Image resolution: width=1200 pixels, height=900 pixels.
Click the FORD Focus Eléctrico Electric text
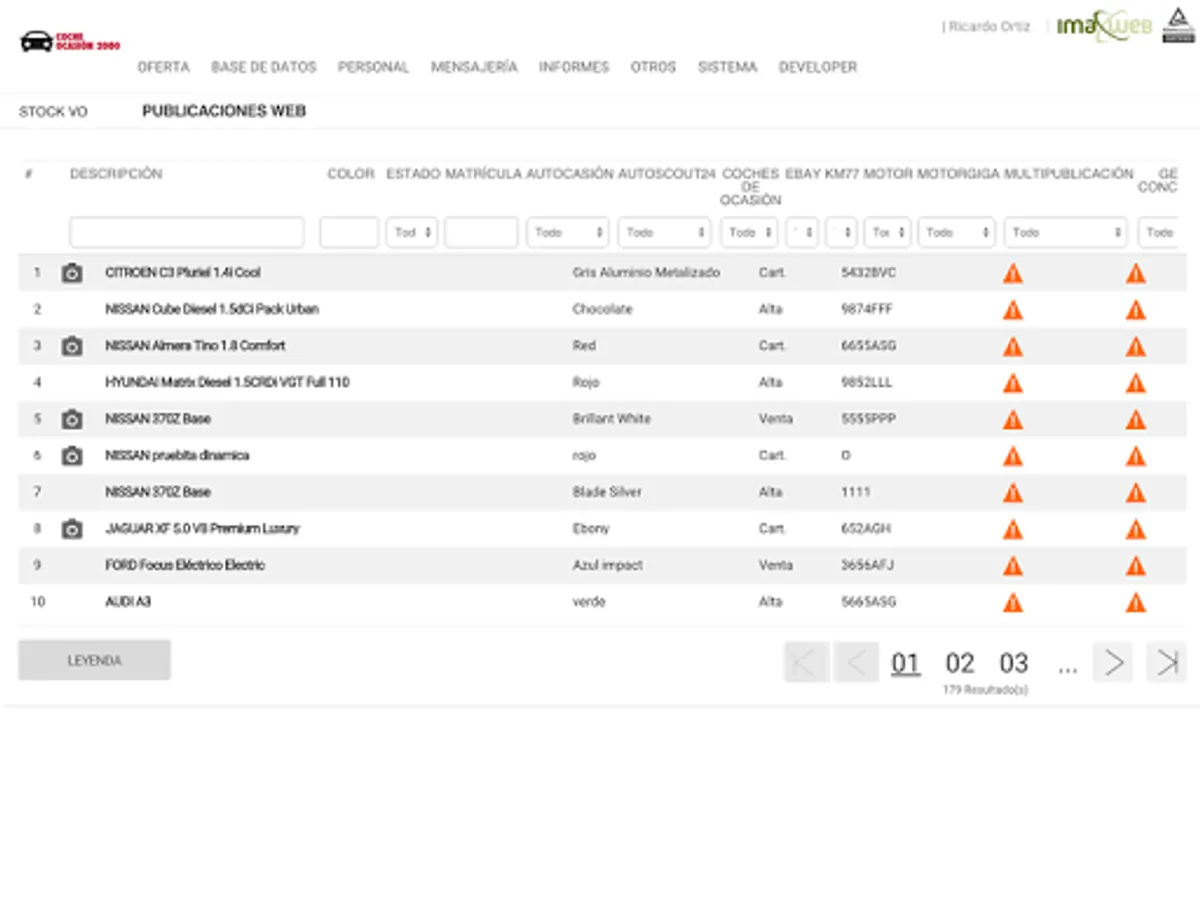click(x=185, y=566)
